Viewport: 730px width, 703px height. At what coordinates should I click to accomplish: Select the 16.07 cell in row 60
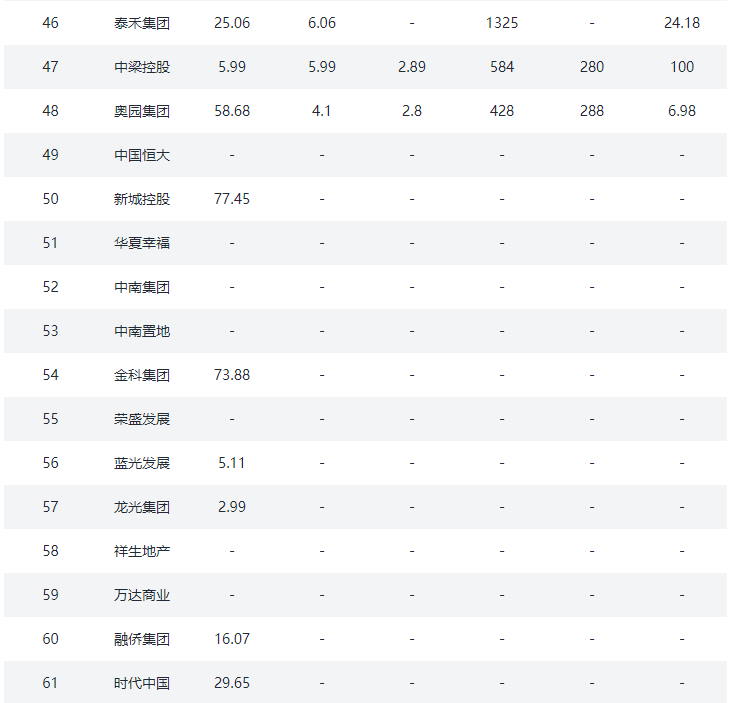(232, 639)
